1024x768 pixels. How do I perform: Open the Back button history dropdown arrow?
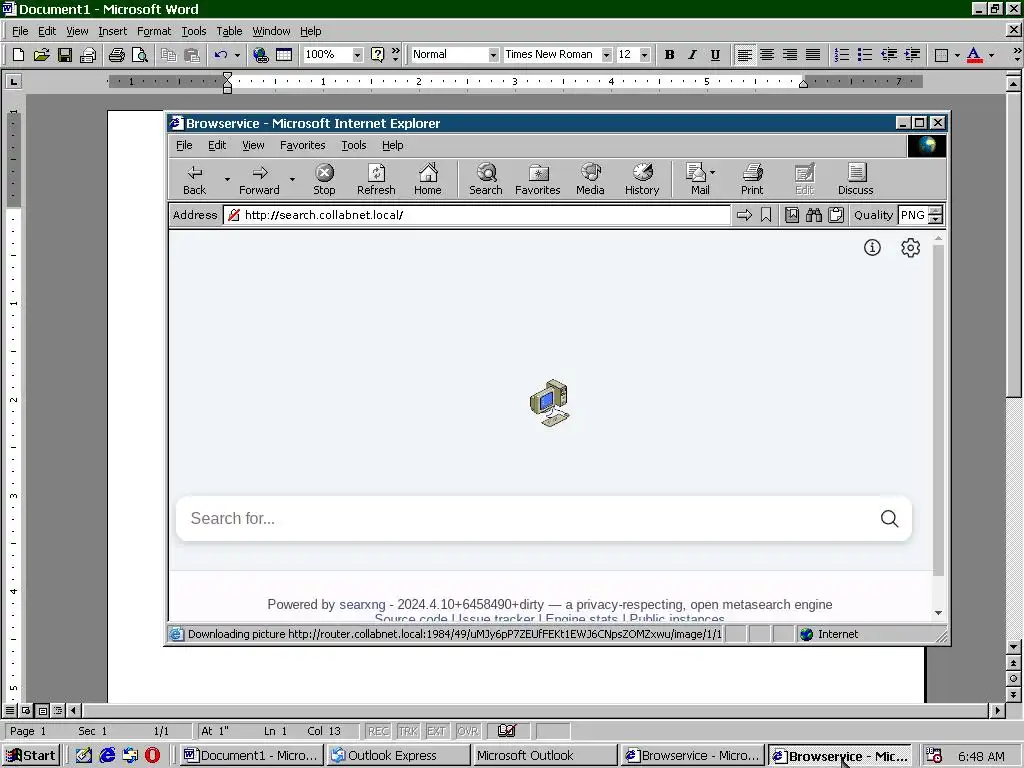pos(227,179)
